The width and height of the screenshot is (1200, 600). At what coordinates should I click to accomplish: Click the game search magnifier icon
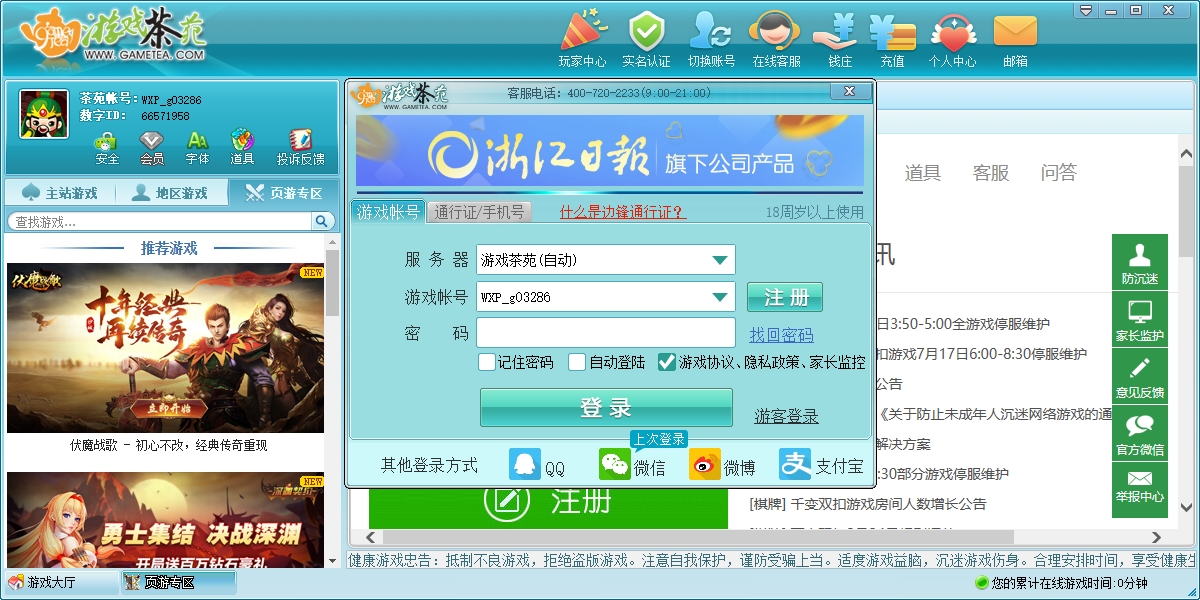322,221
